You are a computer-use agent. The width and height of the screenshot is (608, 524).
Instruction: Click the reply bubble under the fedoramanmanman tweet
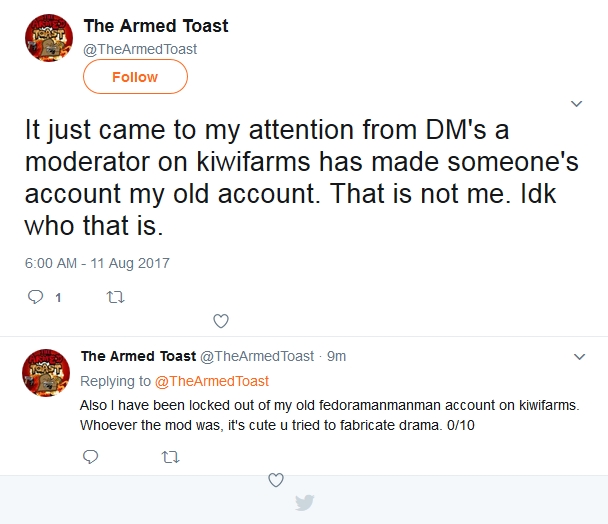tap(90, 457)
